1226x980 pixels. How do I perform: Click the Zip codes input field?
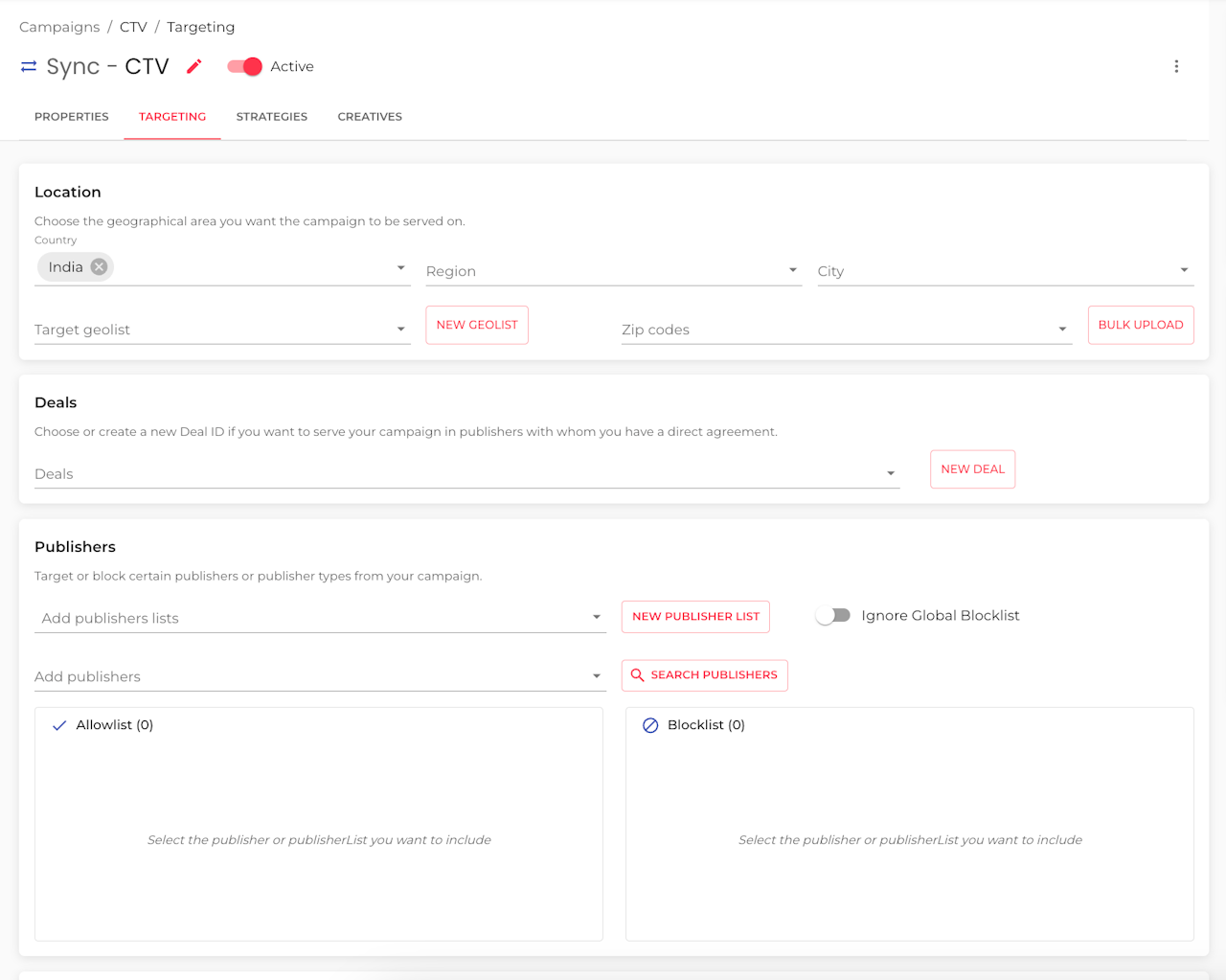coord(847,330)
